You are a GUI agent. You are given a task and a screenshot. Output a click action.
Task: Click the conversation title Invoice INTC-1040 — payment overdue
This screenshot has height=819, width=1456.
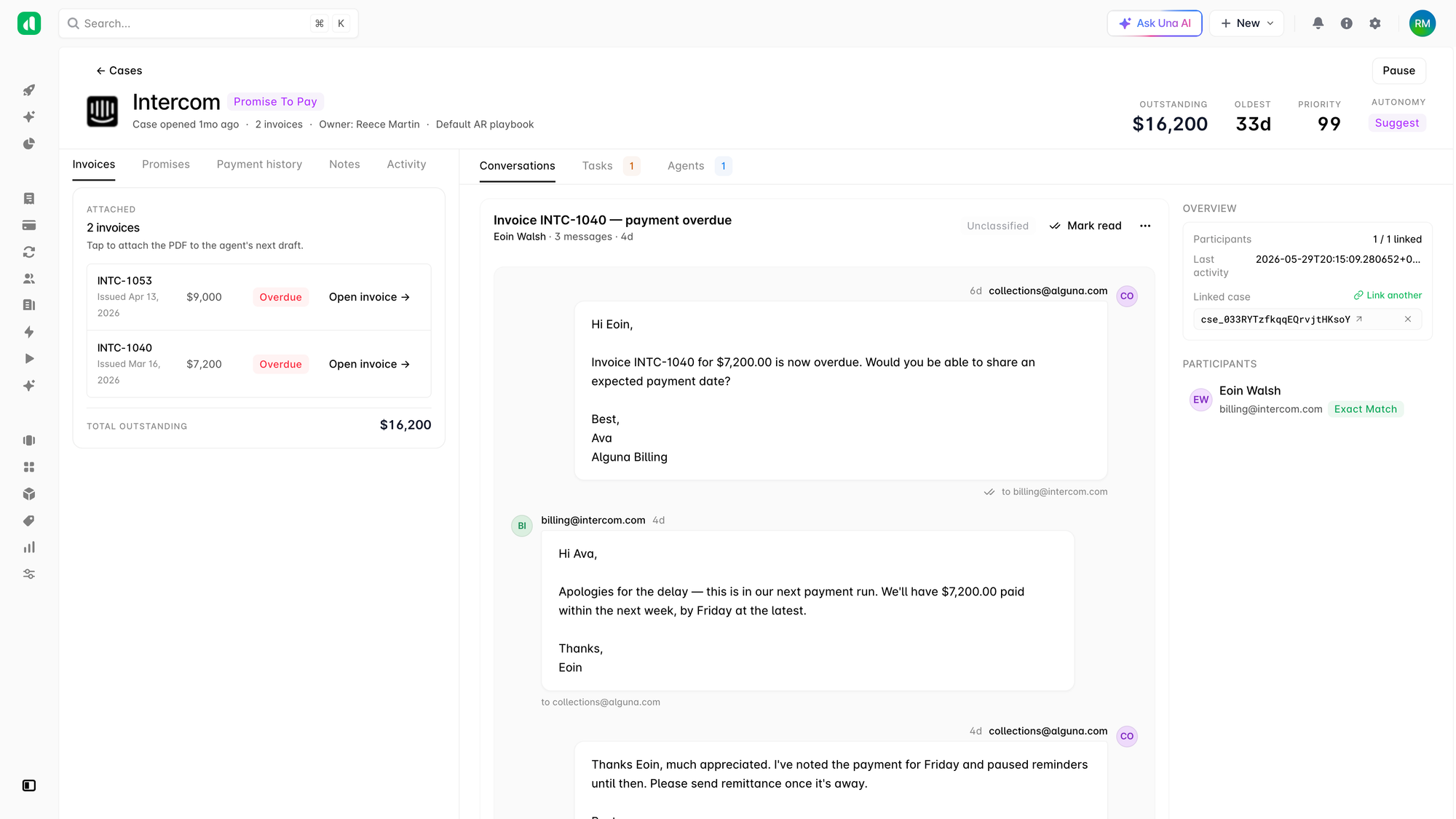point(612,220)
